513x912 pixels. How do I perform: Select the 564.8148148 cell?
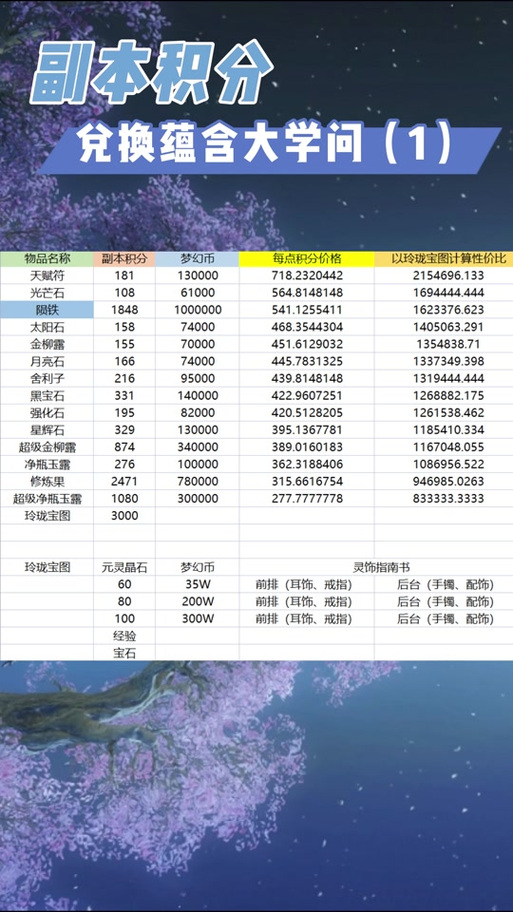coord(307,293)
